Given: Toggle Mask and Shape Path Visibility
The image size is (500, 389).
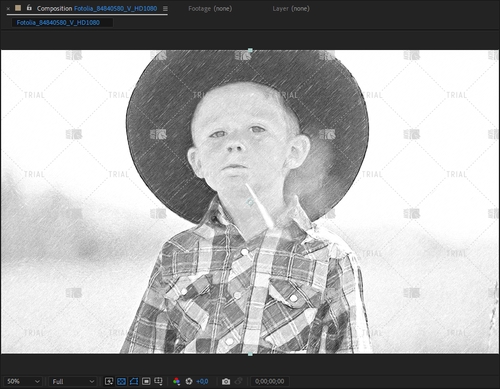Looking at the screenshot, I should [134, 381].
